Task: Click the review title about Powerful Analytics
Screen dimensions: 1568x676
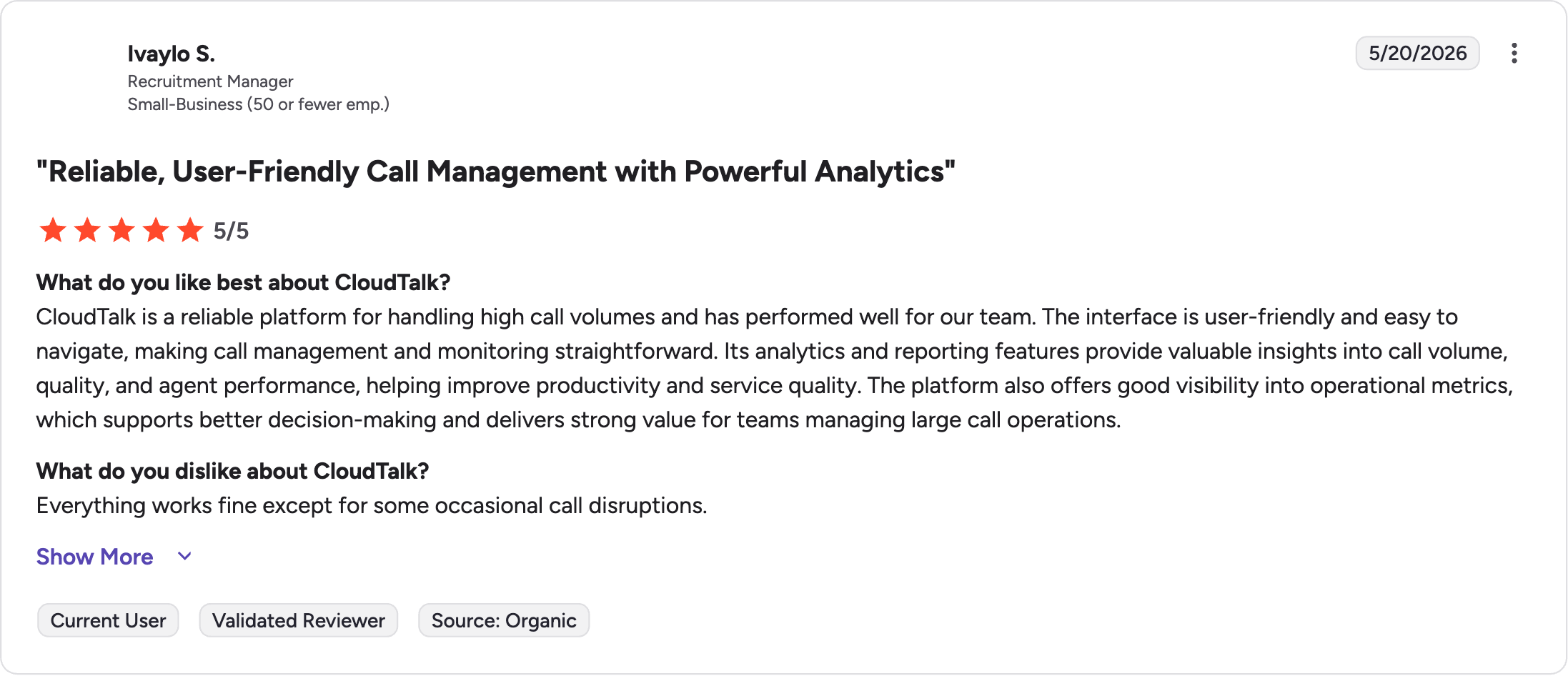Action: pyautogui.click(x=496, y=172)
